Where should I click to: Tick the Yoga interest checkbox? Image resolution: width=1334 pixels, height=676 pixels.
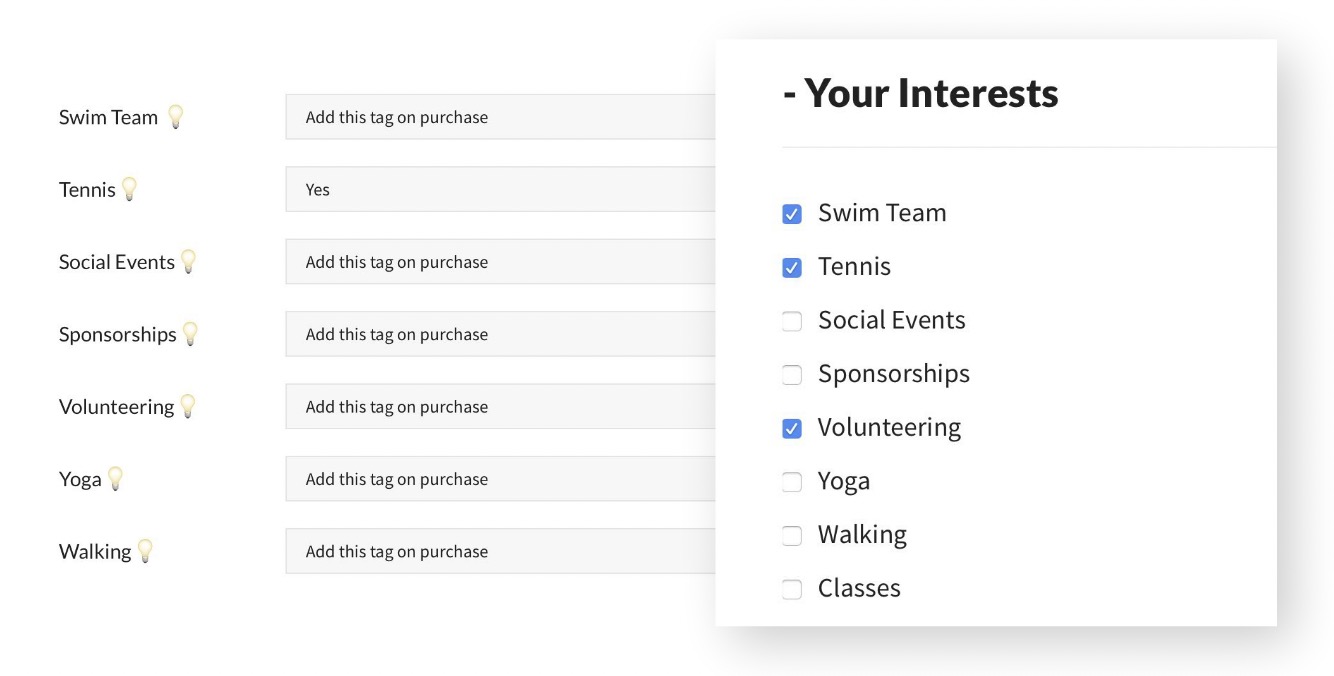point(792,482)
